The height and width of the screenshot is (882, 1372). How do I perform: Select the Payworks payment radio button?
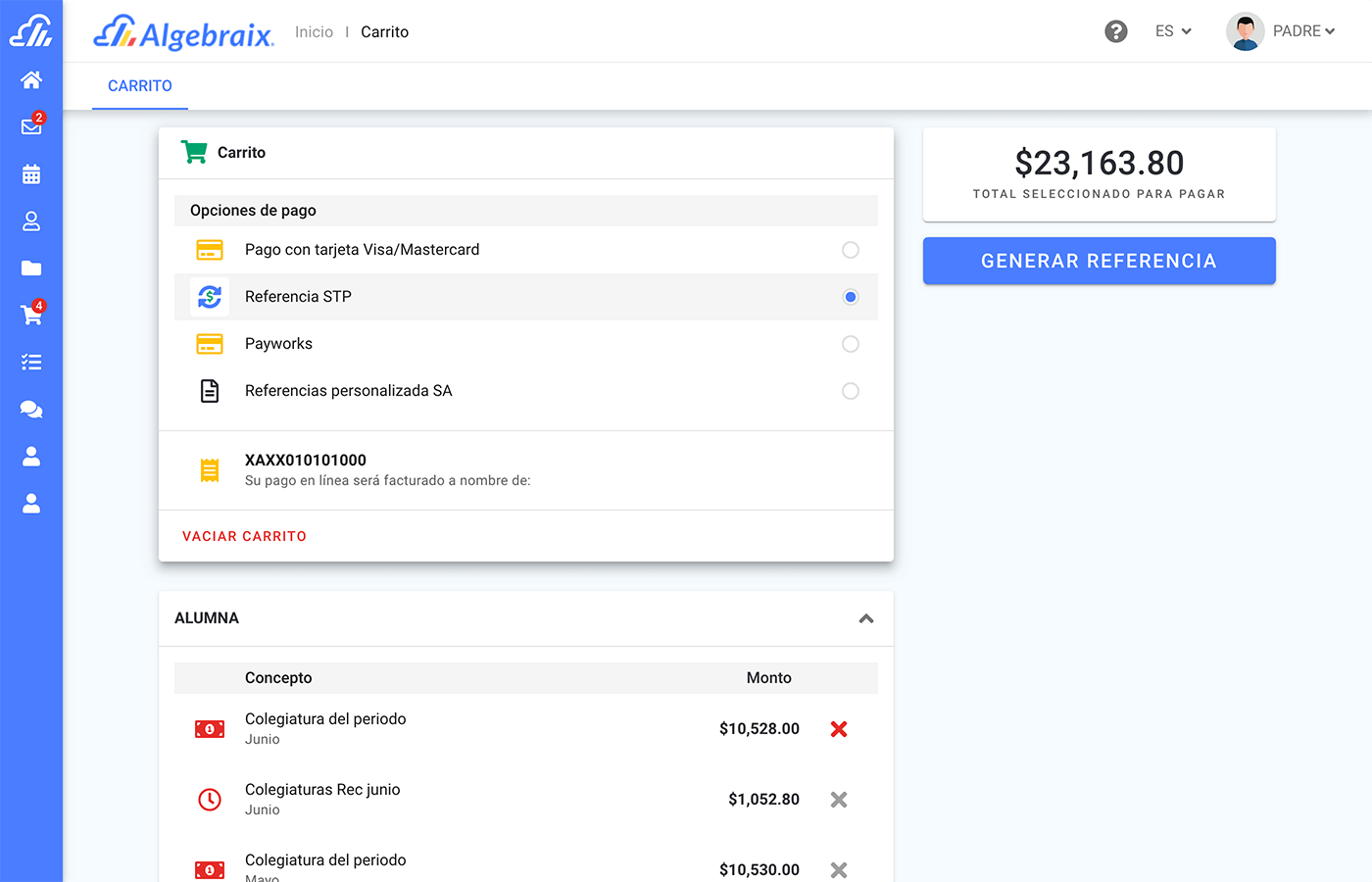(851, 344)
